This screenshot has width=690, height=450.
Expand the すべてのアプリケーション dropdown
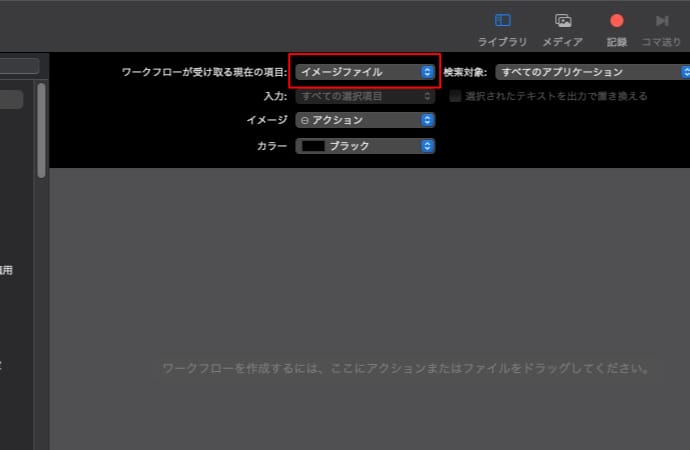(x=590, y=72)
